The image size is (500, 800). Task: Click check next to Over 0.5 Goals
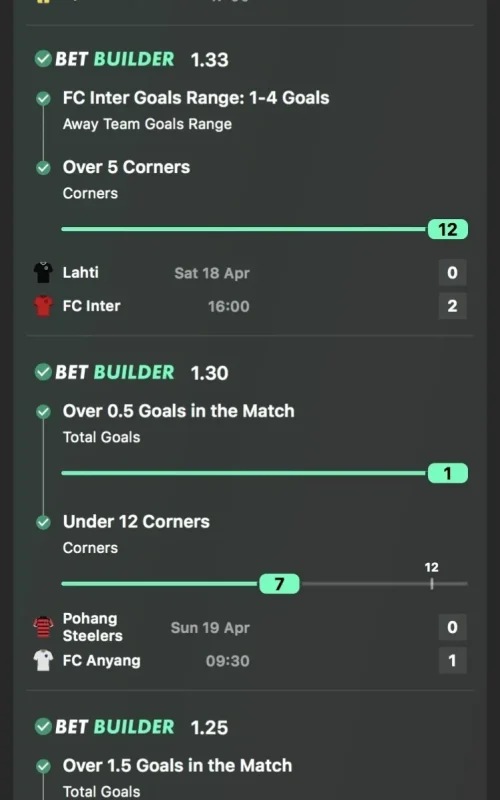click(43, 412)
